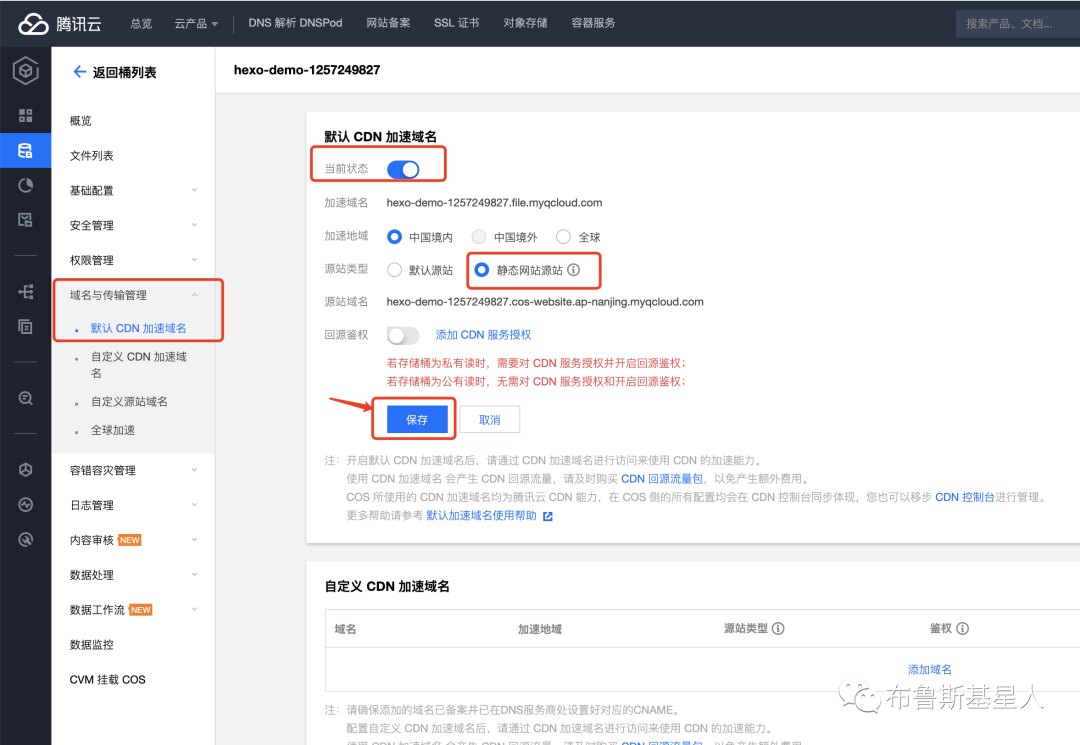Toggle the 当前状态 CDN switch off
This screenshot has height=745, width=1080.
(403, 169)
